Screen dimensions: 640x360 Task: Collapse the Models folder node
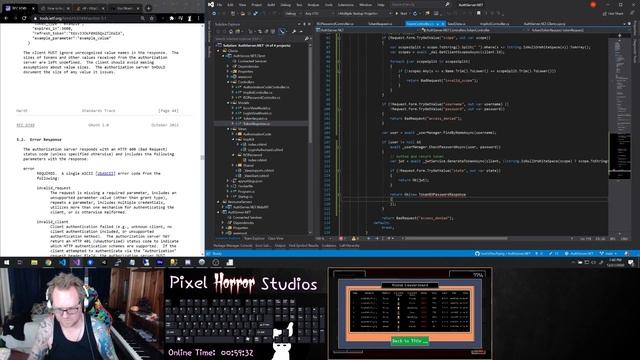(x=228, y=103)
